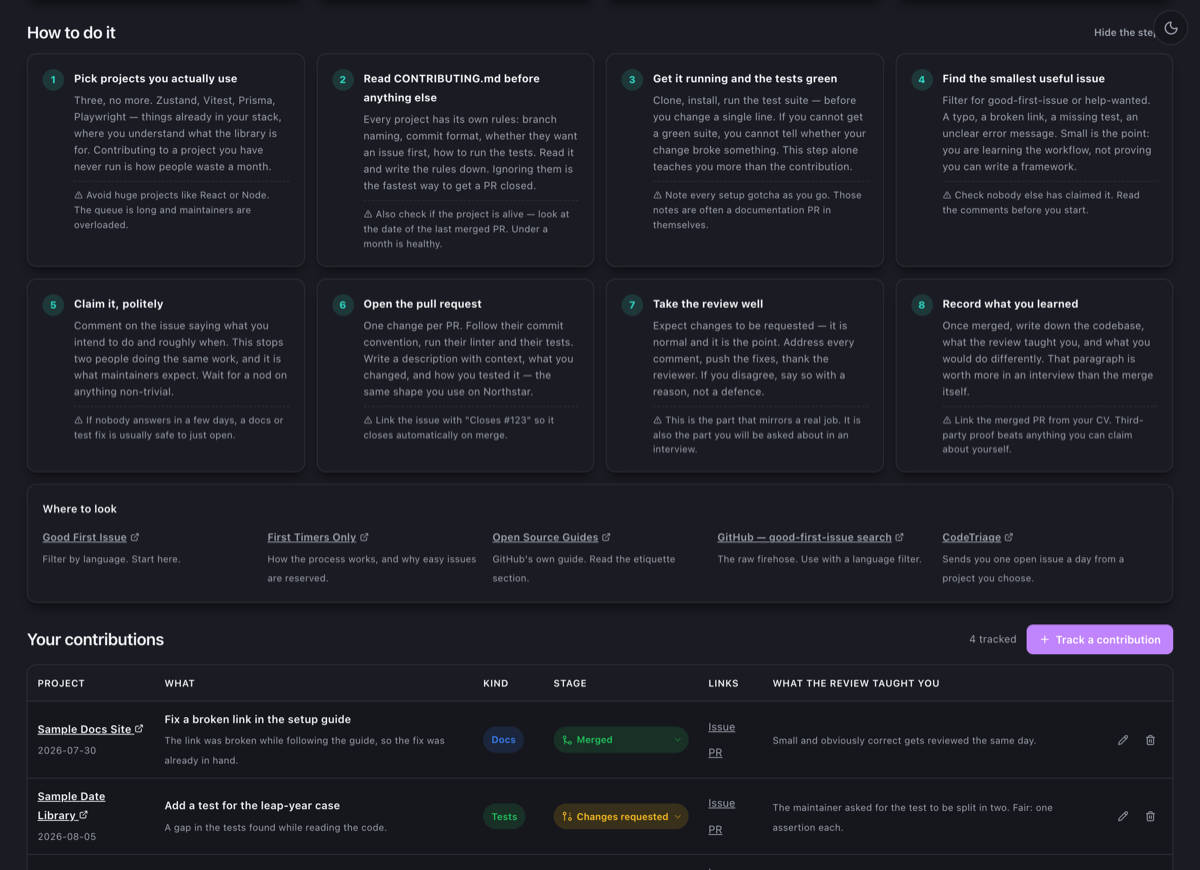Viewport: 1200px width, 870px height.
Task: Edit the Sample Date Library contribution
Action: coord(1123,816)
